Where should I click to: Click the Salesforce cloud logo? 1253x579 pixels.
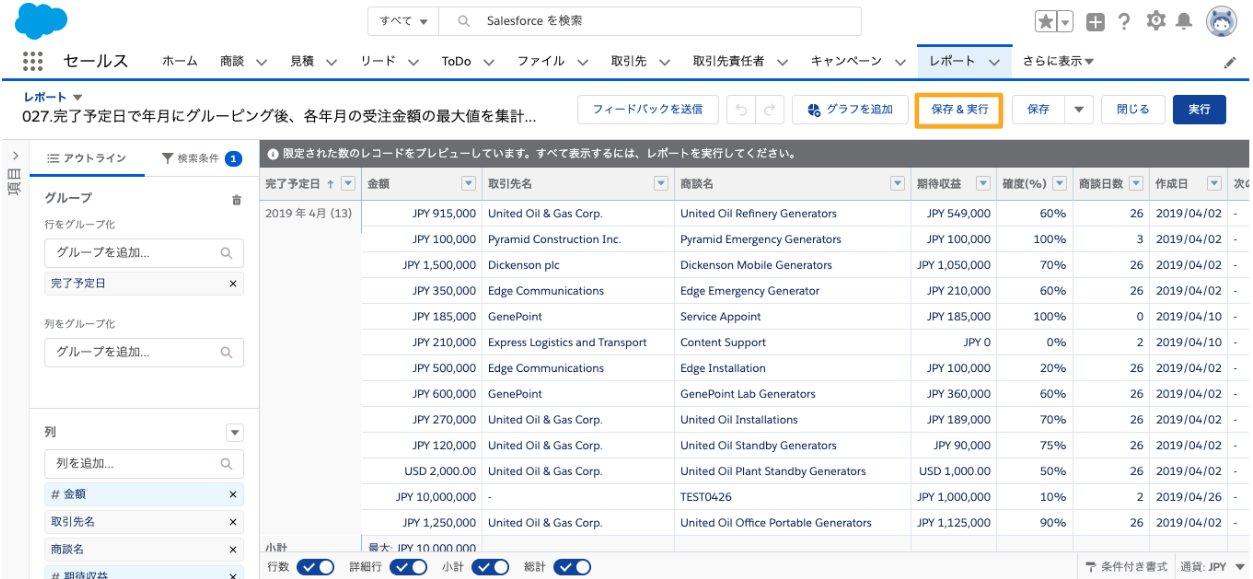[41, 21]
